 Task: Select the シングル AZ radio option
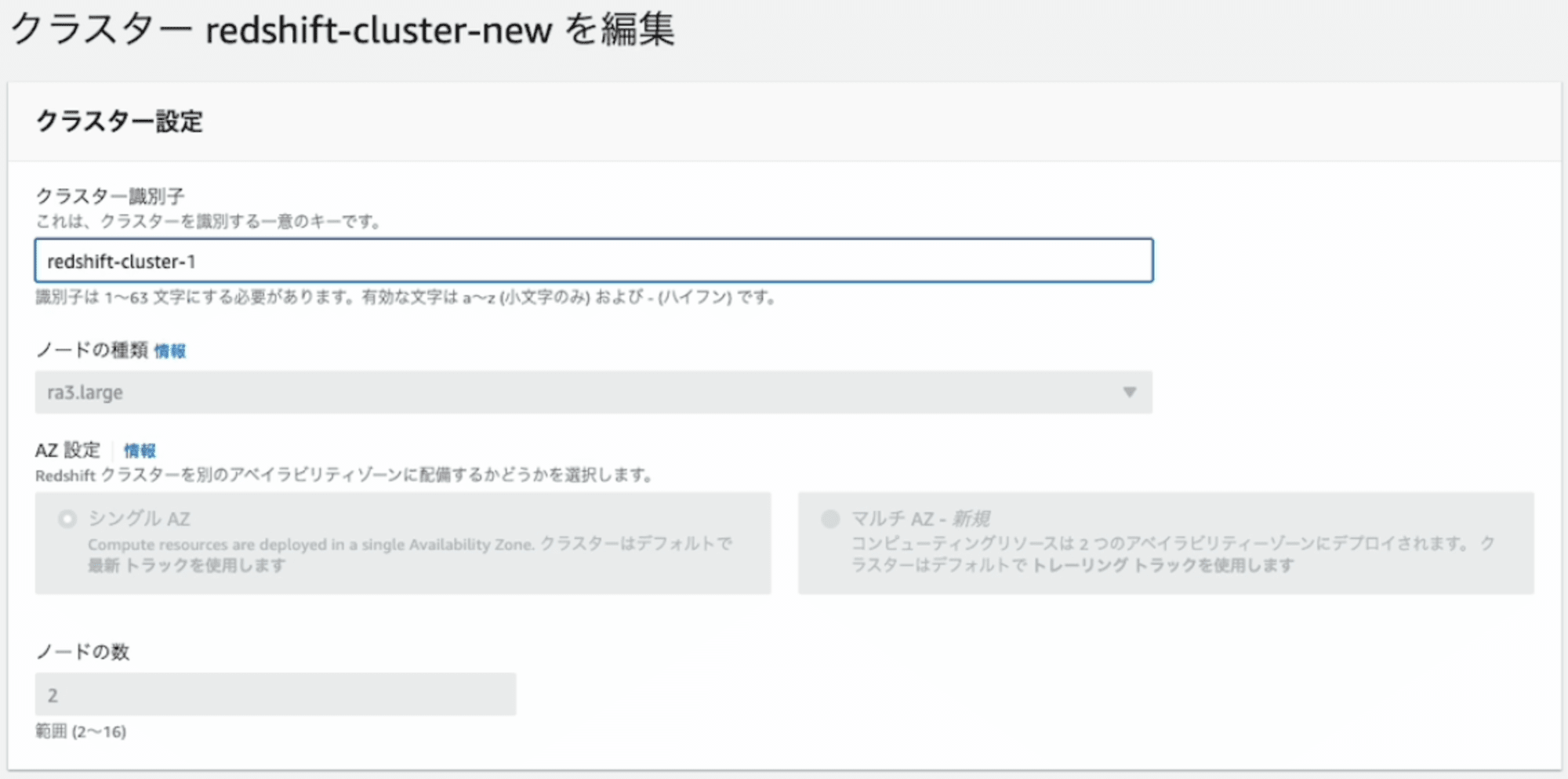[67, 519]
